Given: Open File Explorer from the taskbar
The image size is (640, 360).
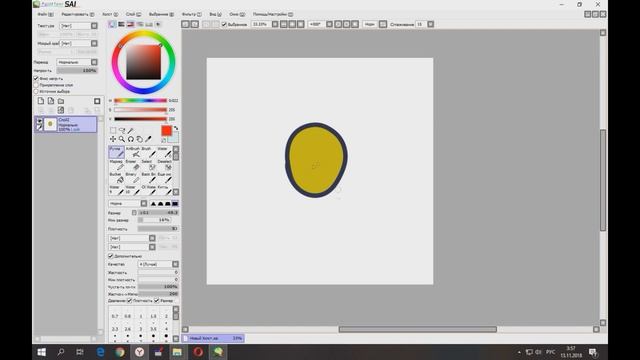Looking at the screenshot, I should pyautogui.click(x=177, y=352).
